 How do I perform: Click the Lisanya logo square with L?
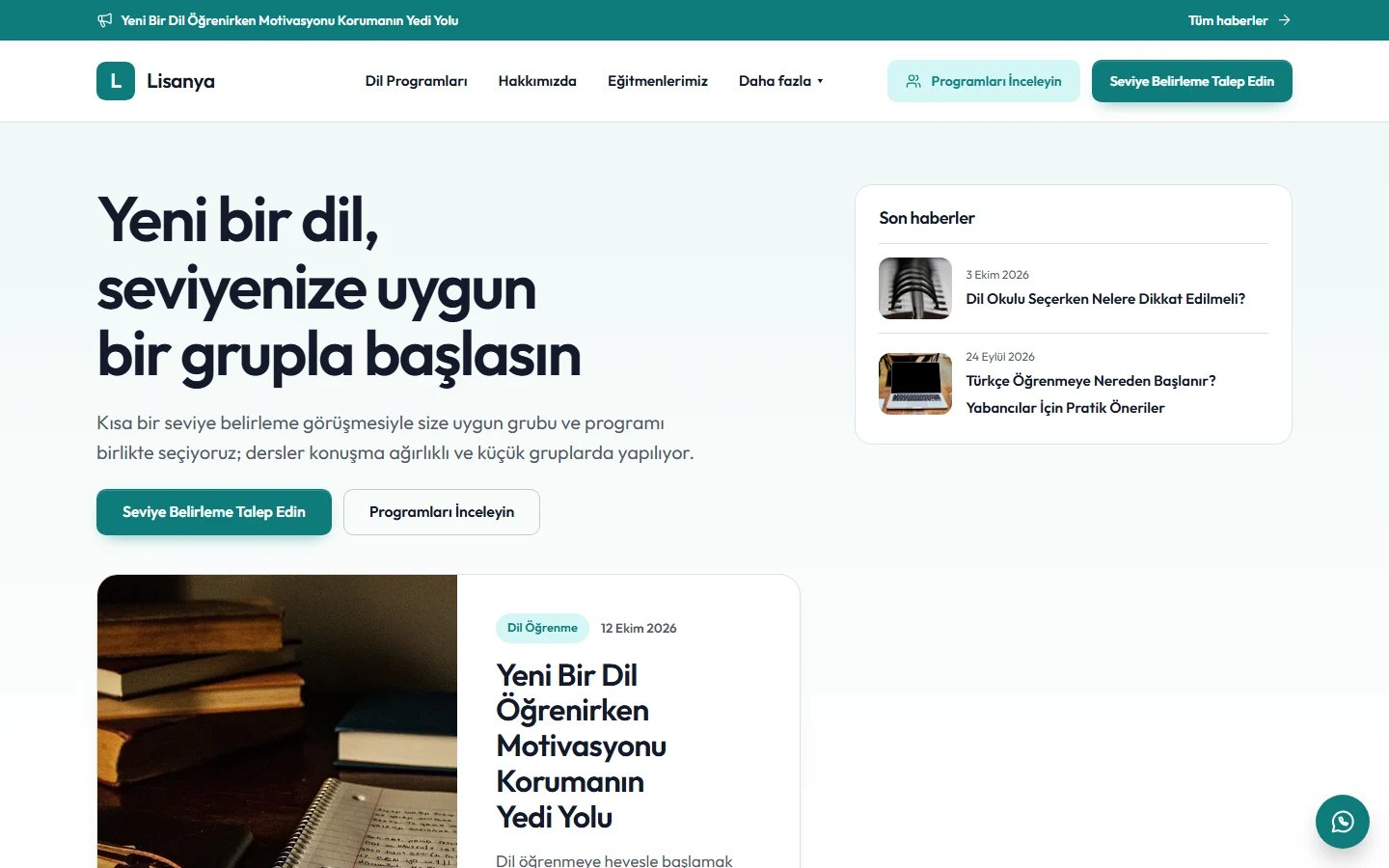[x=116, y=81]
